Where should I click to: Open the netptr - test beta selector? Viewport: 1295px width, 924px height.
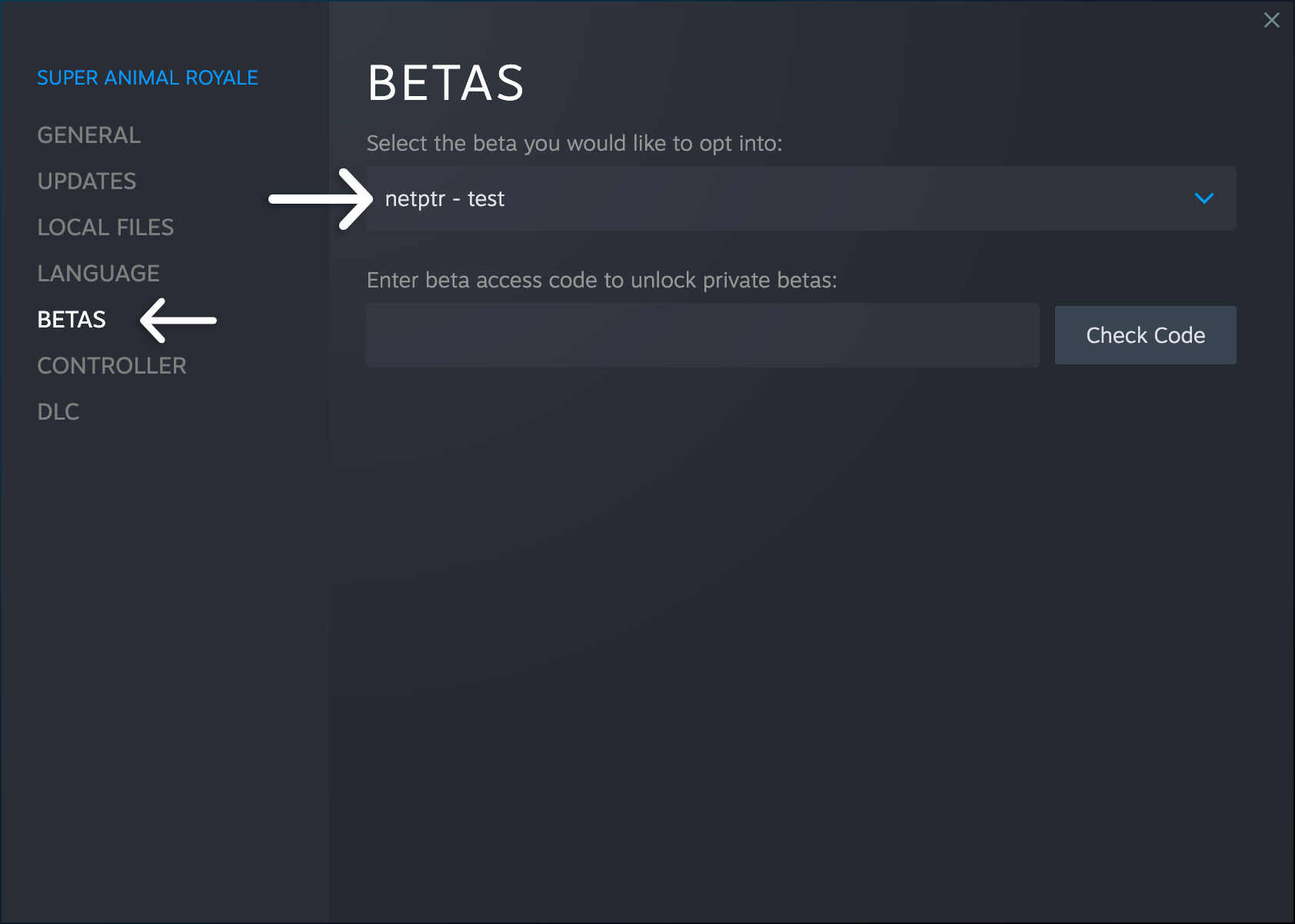(x=801, y=198)
